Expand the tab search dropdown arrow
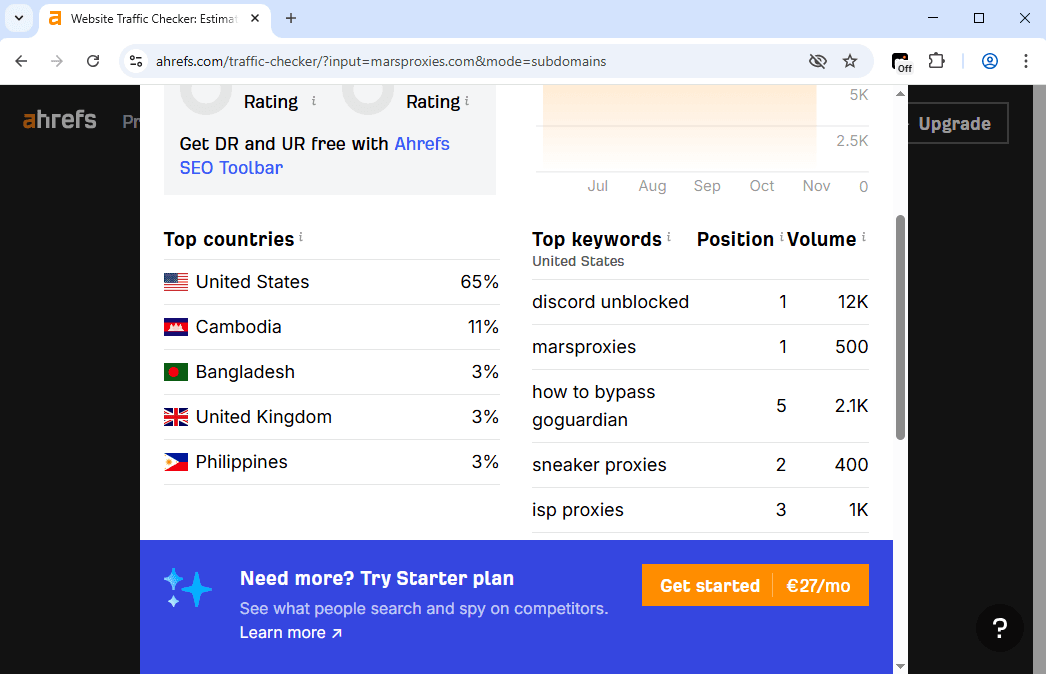1046x674 pixels. pos(18,18)
